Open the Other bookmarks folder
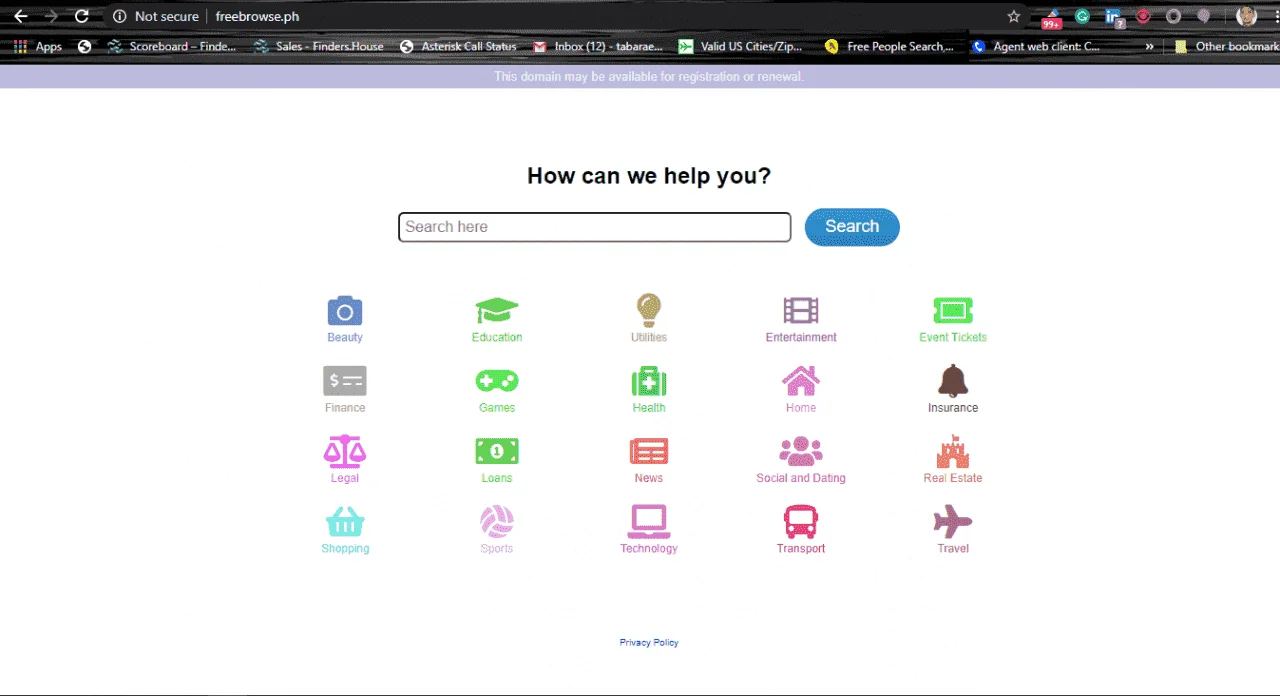 [x=1227, y=46]
